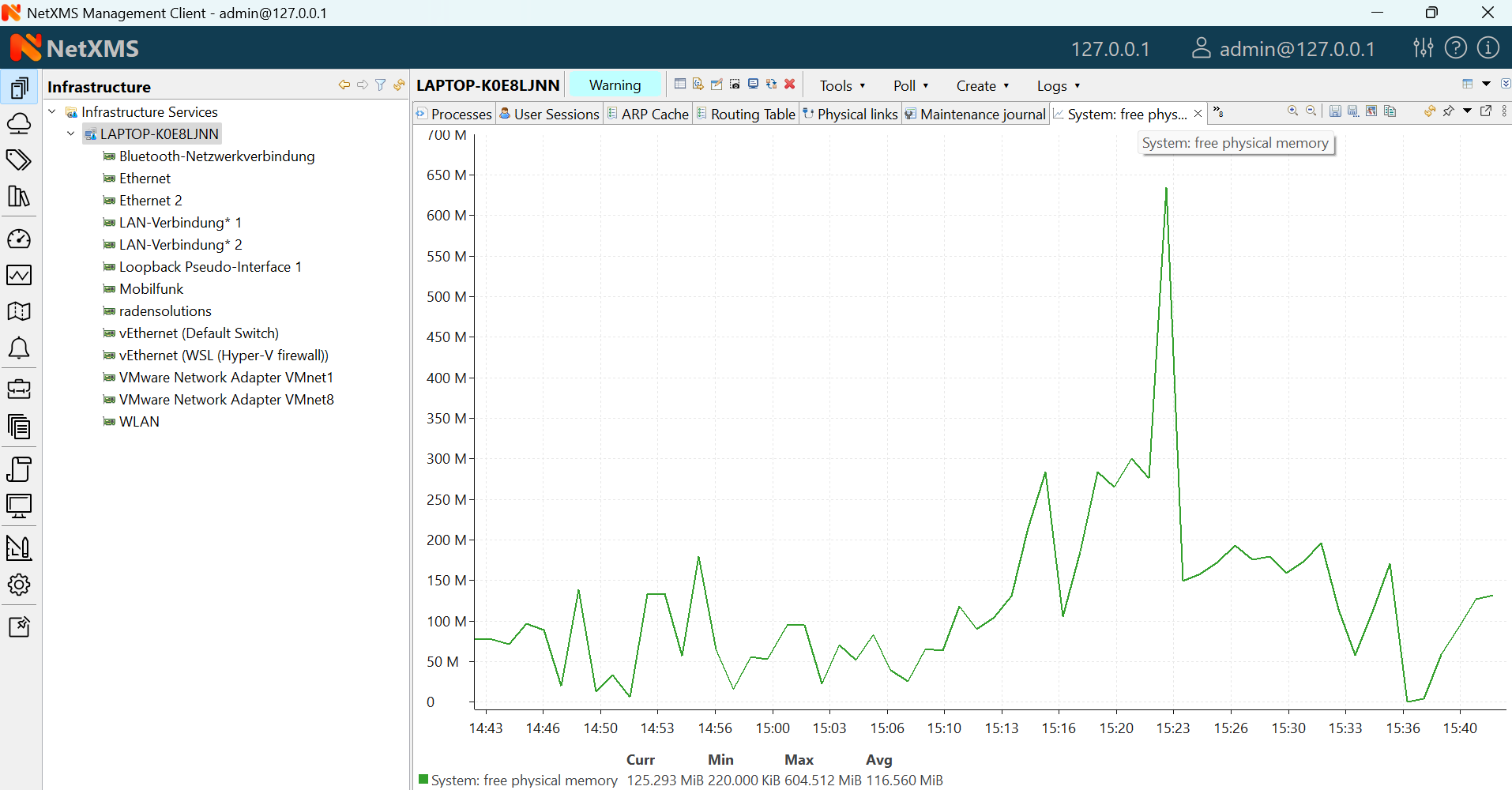The image size is (1512, 790).
Task: Click the user profile icon in header
Action: [1201, 48]
